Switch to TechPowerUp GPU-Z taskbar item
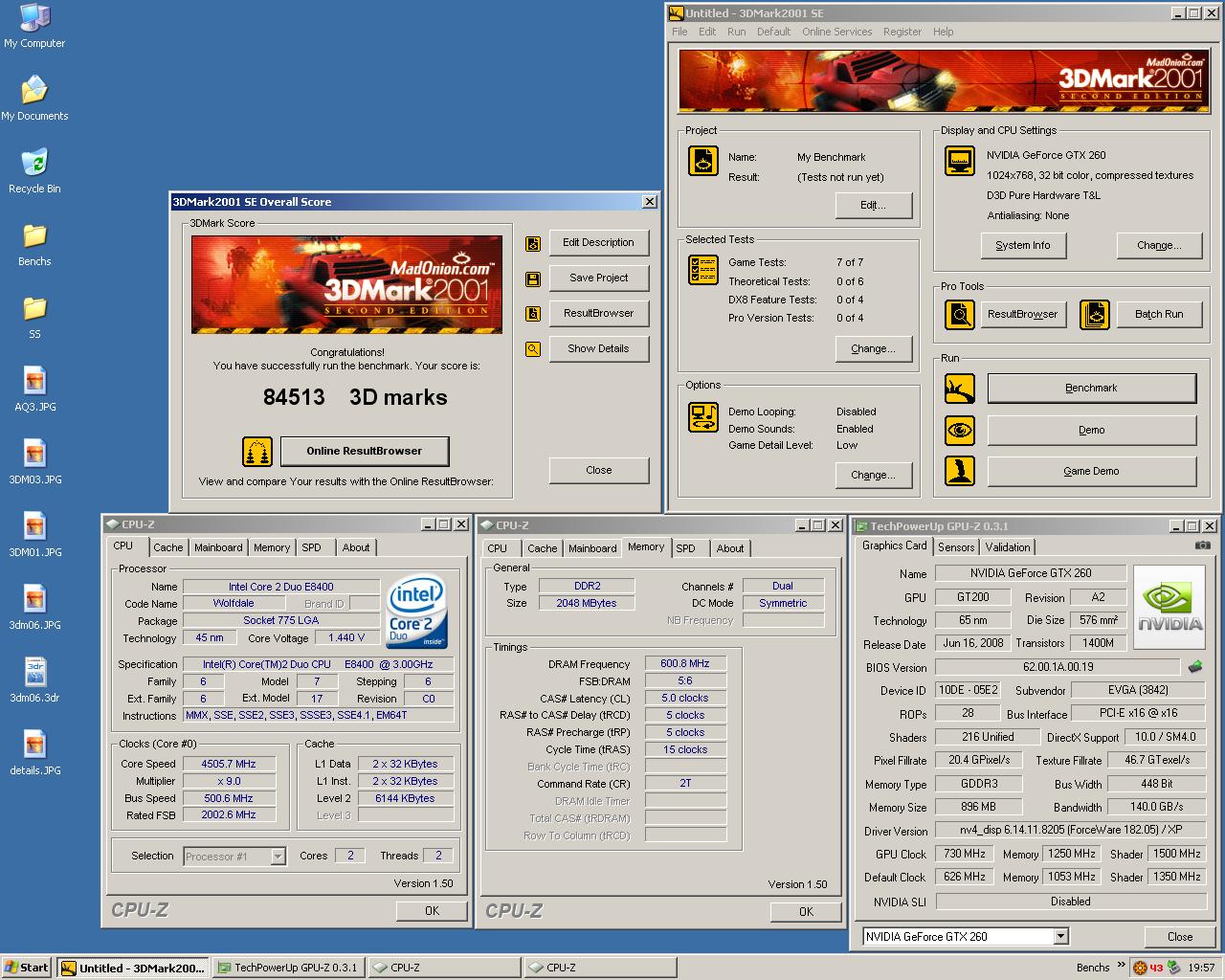The width and height of the screenshot is (1225, 980). click(x=288, y=968)
